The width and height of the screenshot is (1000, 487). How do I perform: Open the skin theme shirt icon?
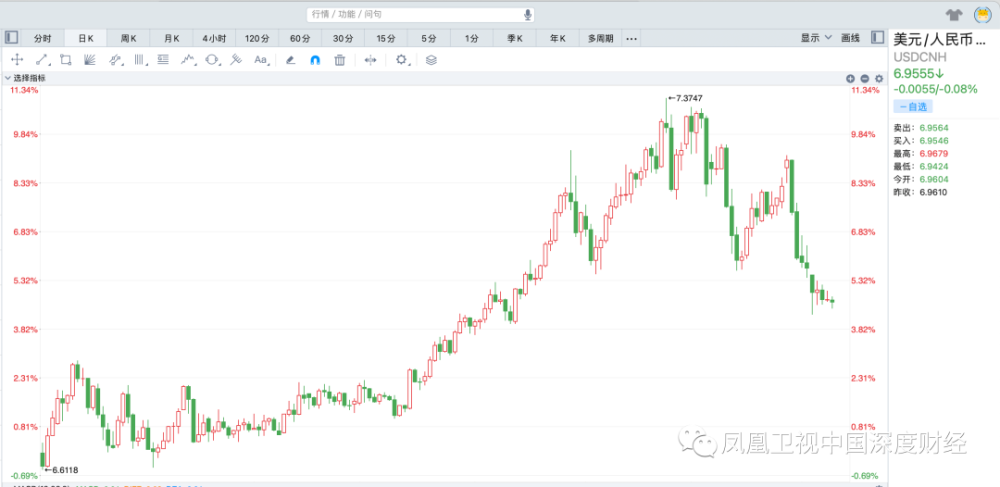(954, 15)
